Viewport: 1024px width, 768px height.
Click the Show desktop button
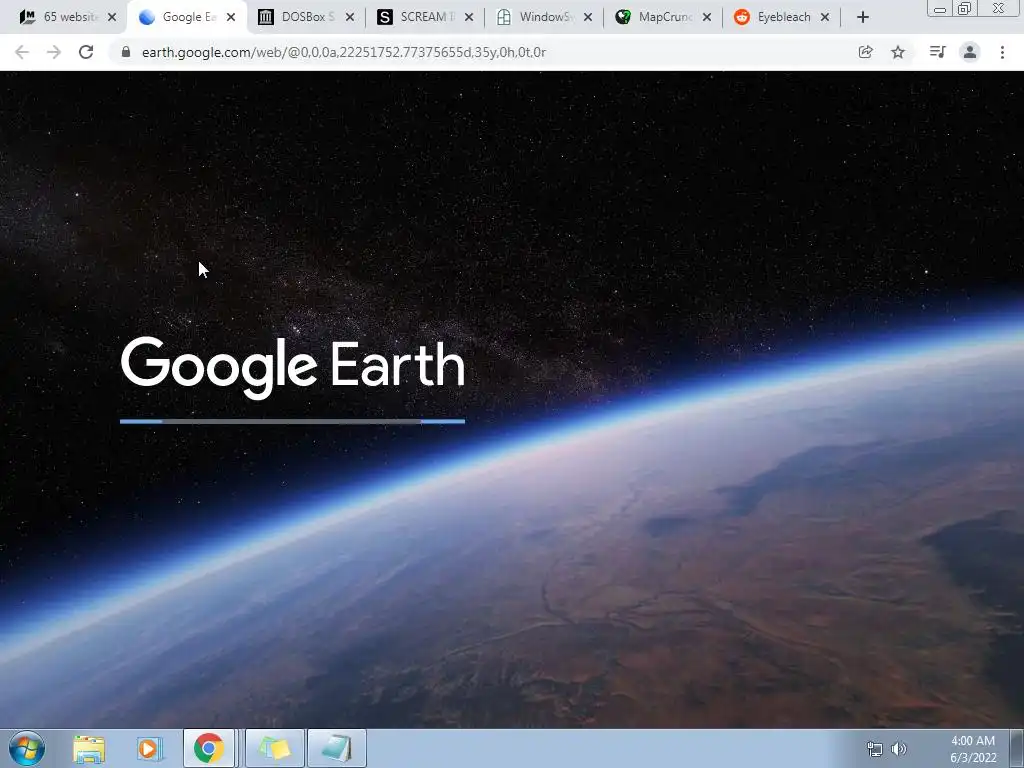click(x=1017, y=748)
